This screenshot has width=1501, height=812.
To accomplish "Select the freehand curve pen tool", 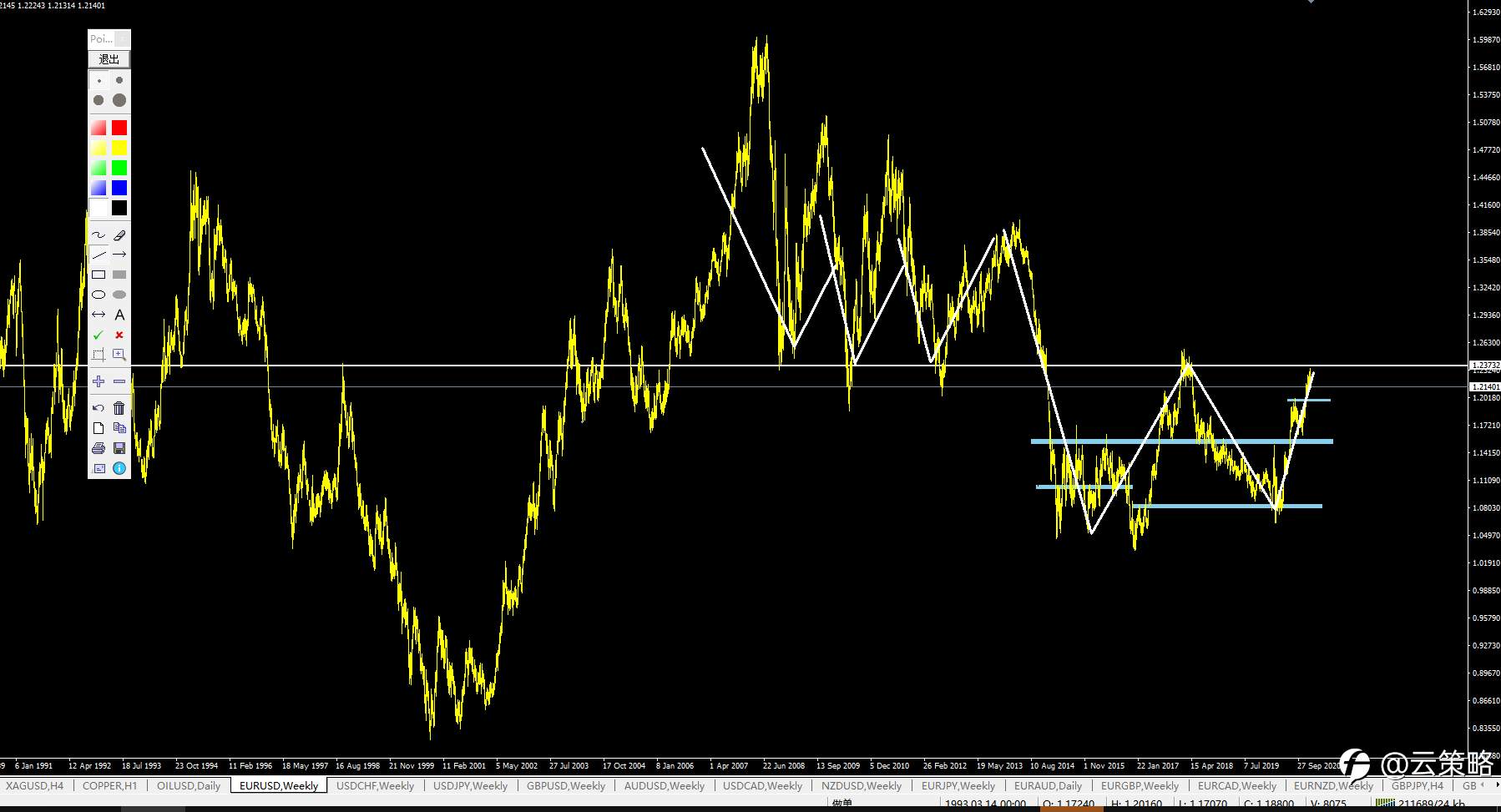I will tap(99, 235).
